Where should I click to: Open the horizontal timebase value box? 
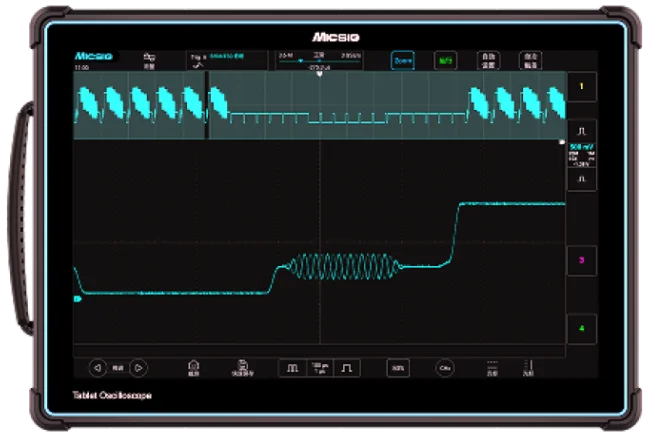click(320, 368)
